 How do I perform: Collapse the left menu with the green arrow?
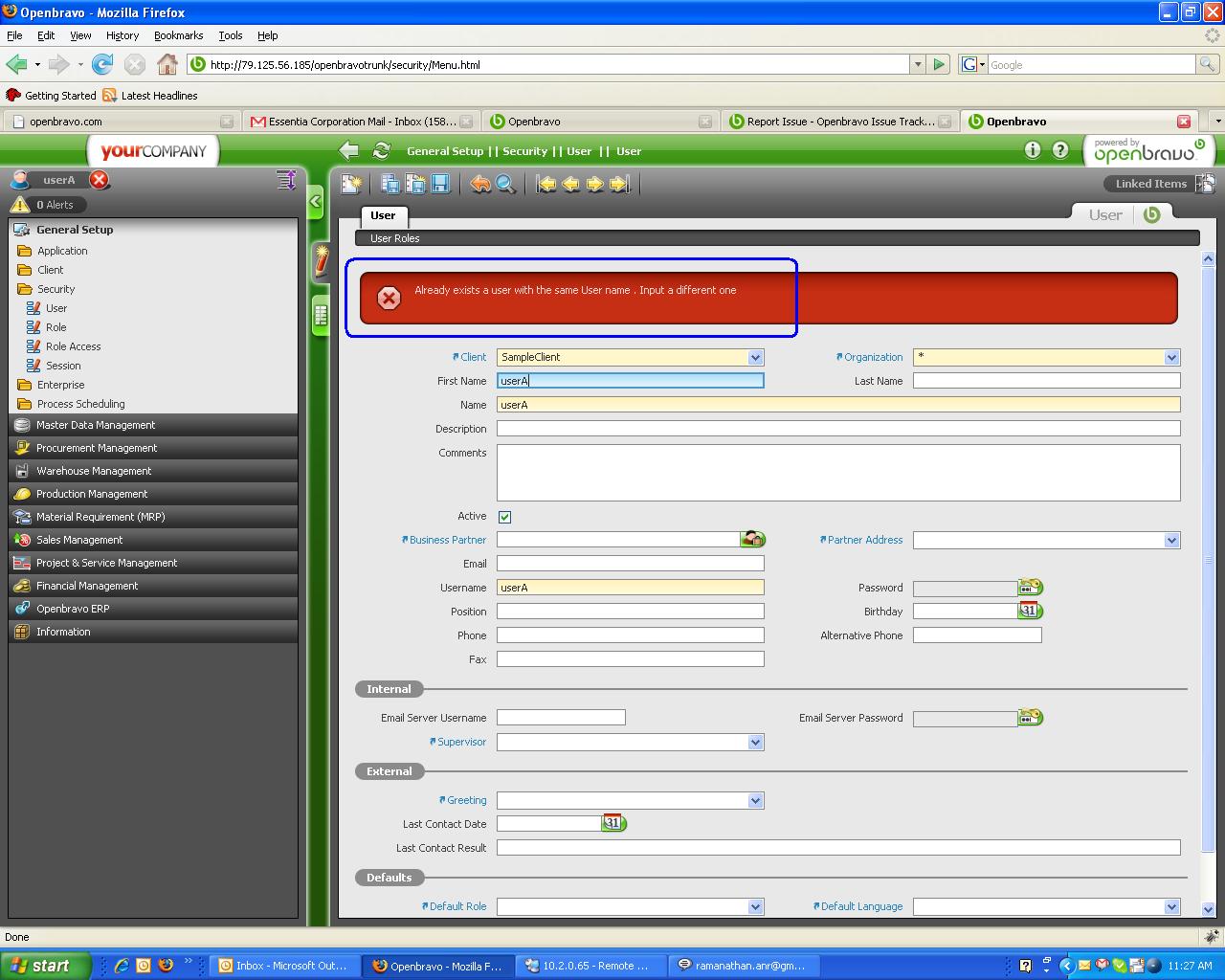[315, 202]
